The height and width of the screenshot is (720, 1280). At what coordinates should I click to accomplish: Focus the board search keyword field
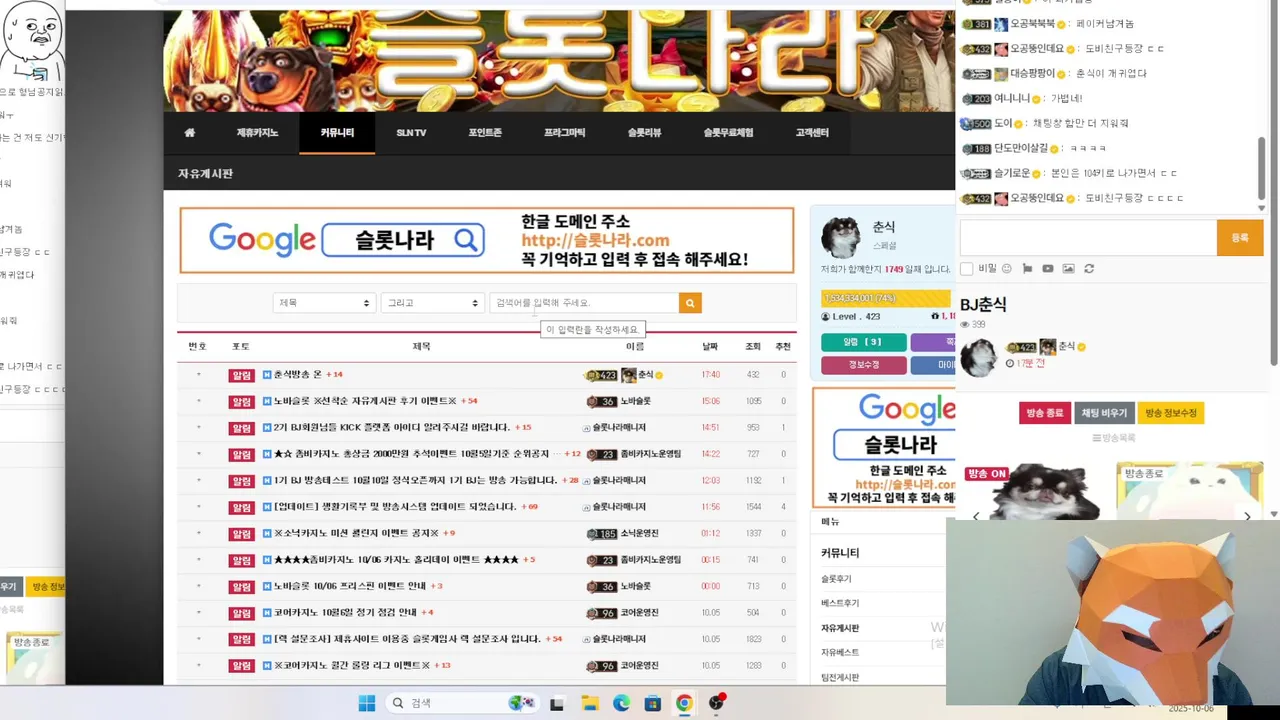pos(584,303)
